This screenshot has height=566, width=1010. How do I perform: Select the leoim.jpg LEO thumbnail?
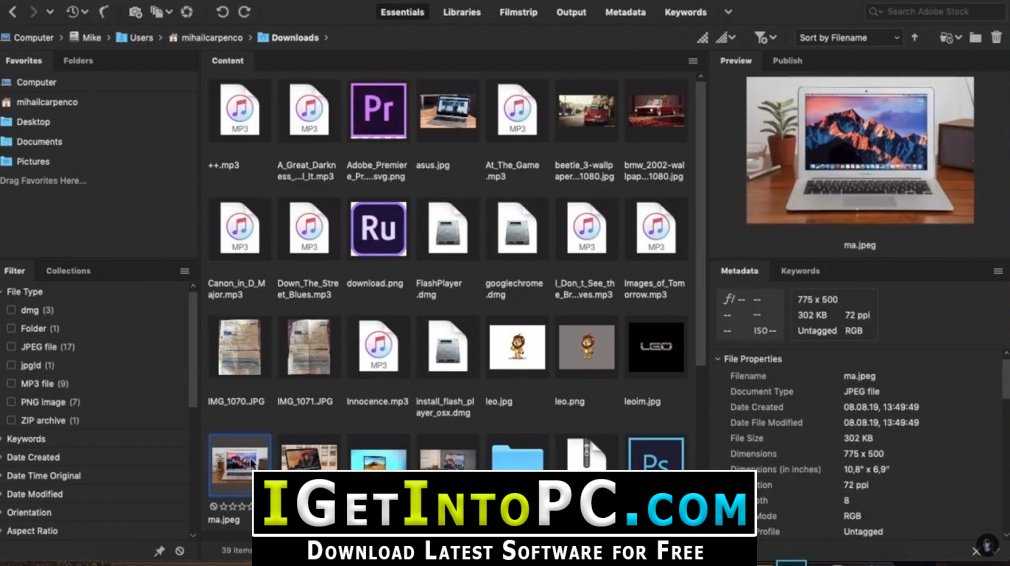[656, 347]
